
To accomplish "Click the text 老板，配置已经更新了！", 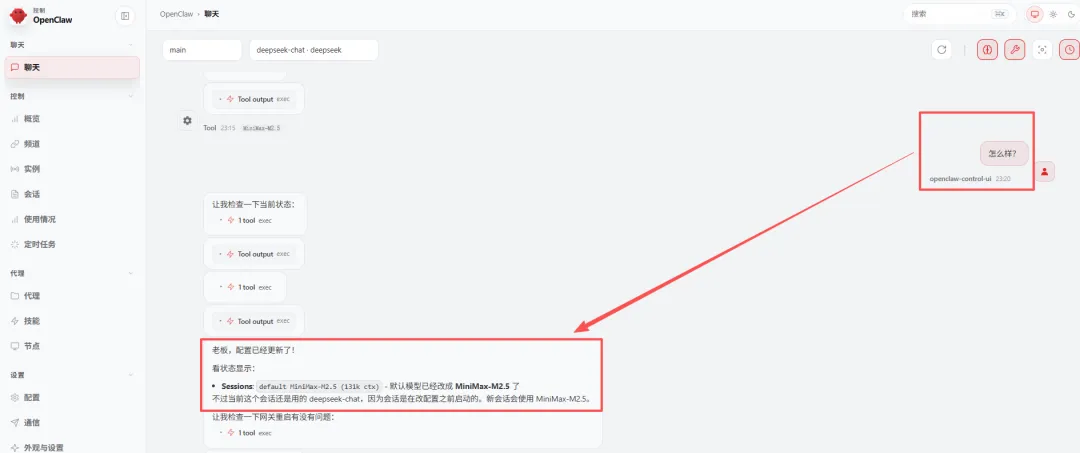I will point(254,350).
